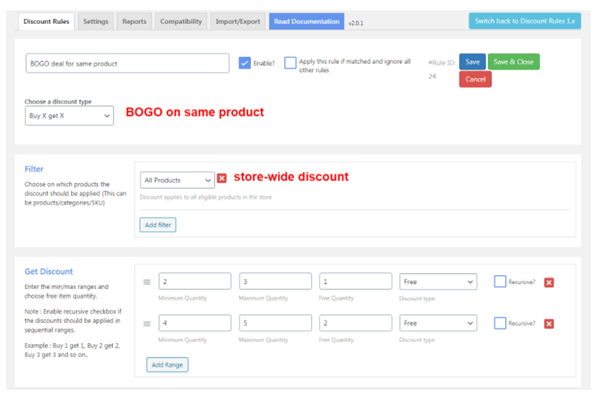Open the Free discount type dropdown in second range
601x396 pixels.
pos(438,323)
